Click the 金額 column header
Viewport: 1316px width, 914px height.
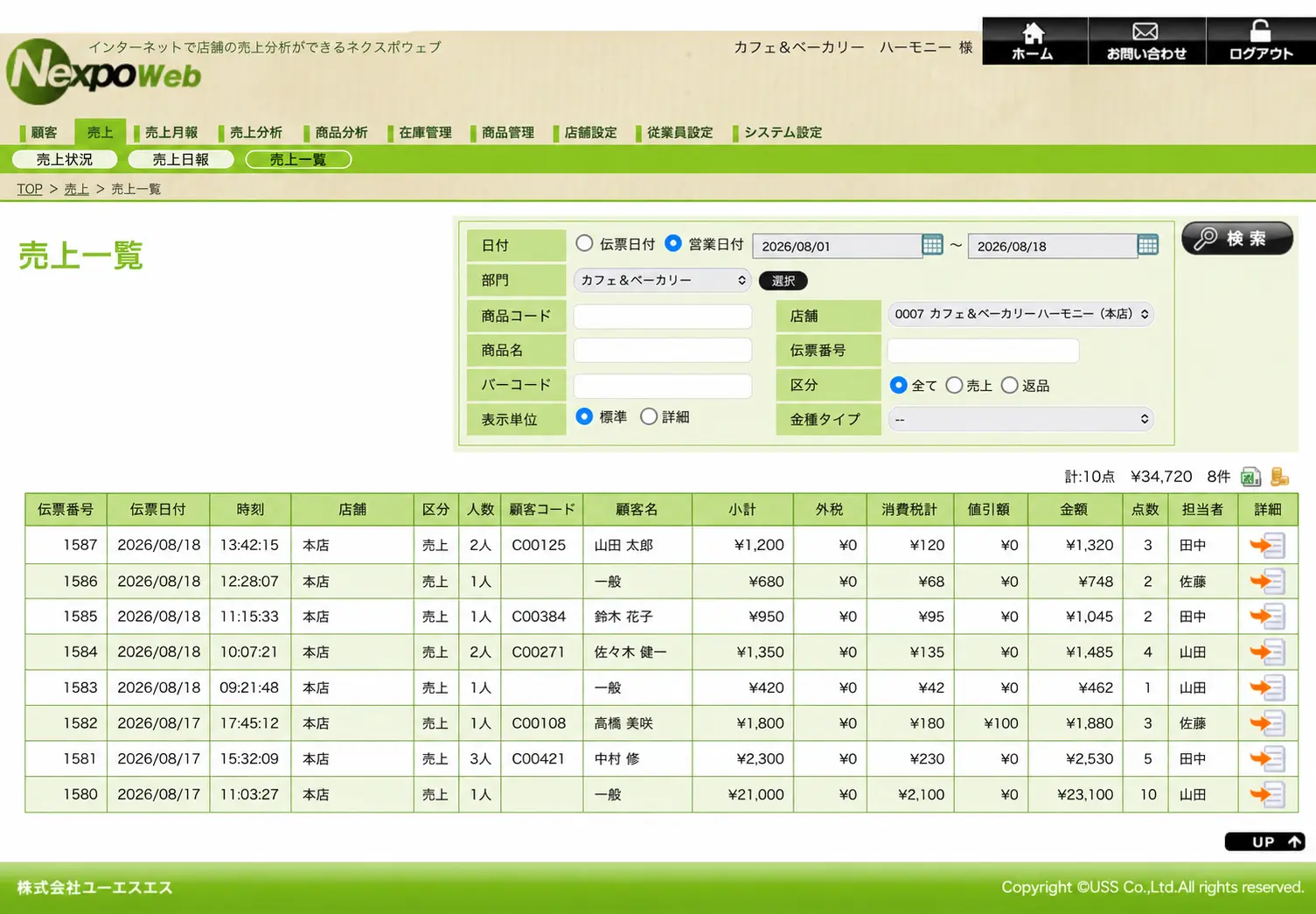pyautogui.click(x=1074, y=509)
